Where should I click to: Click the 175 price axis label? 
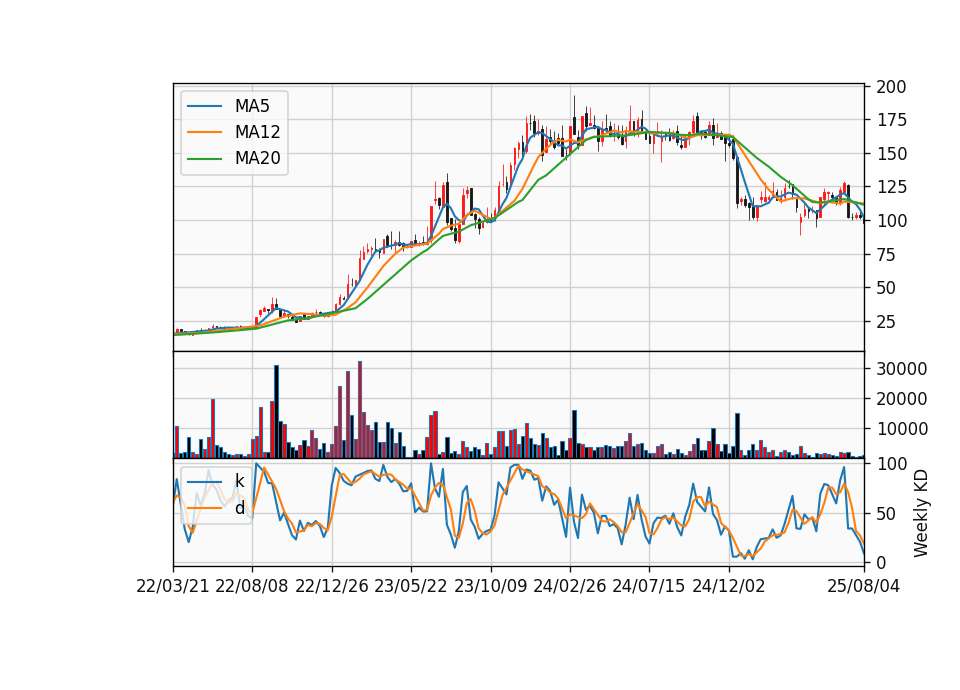tap(891, 120)
